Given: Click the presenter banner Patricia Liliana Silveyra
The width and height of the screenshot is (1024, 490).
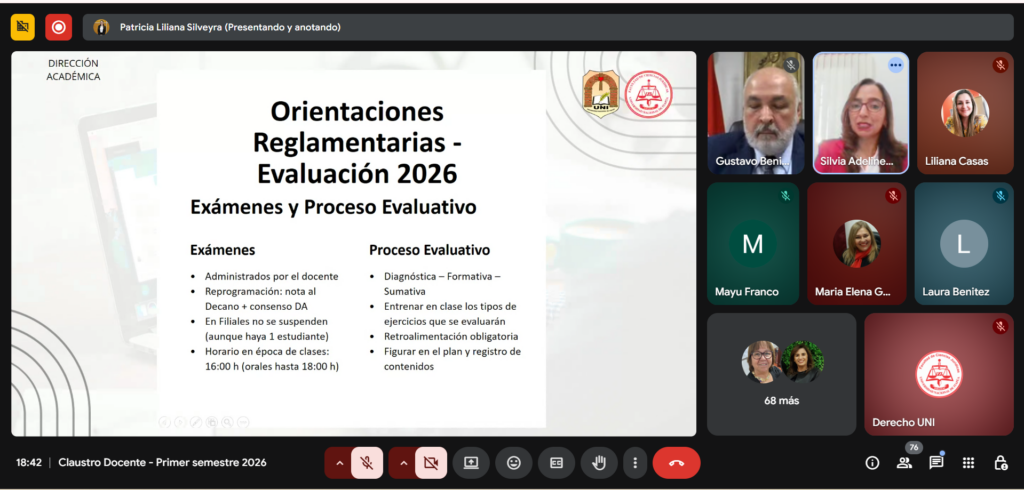Looking at the screenshot, I should click(230, 27).
